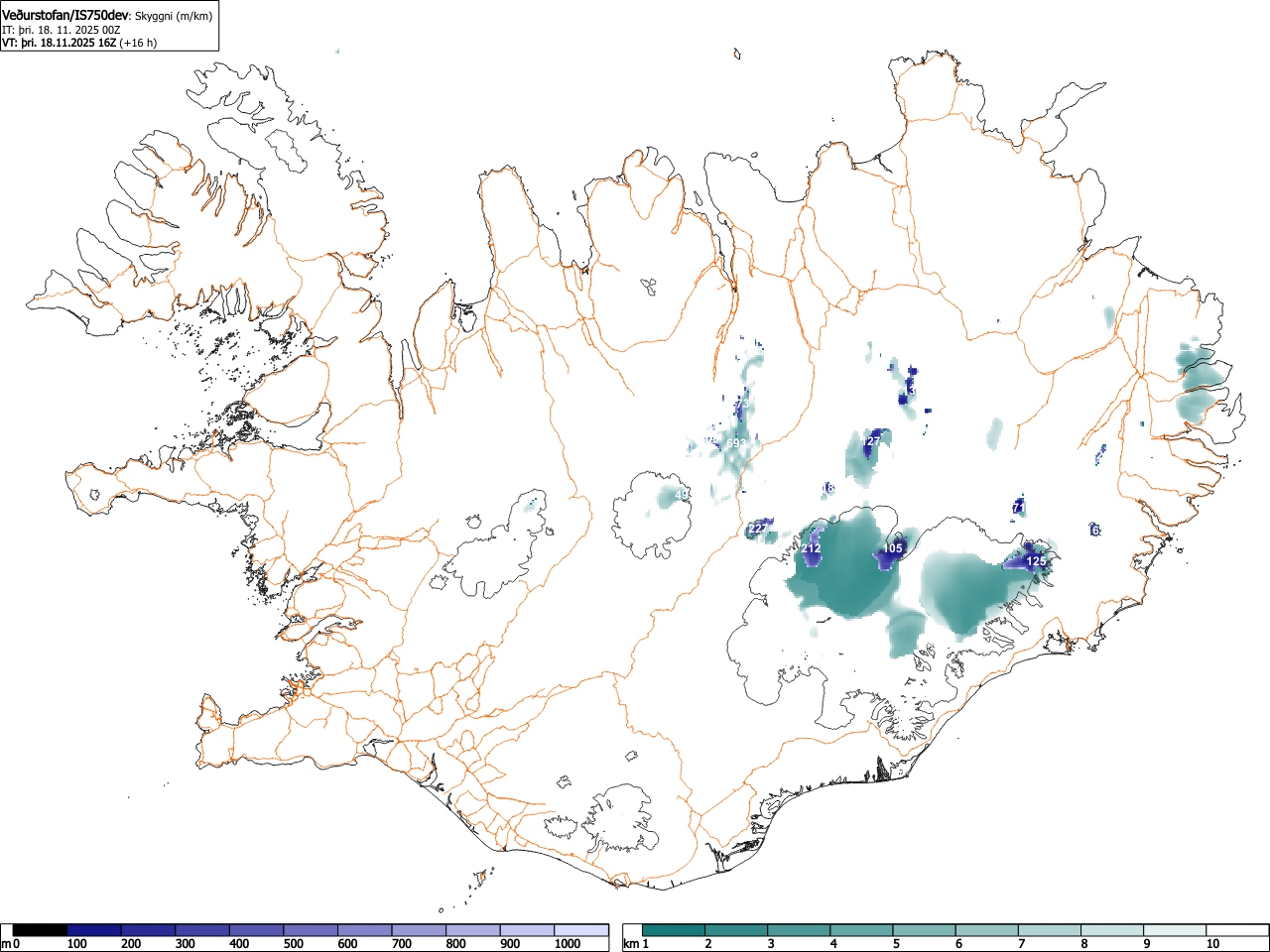Click the '10' tick label in km legend
This screenshot has height=952, width=1270.
pos(1212,944)
